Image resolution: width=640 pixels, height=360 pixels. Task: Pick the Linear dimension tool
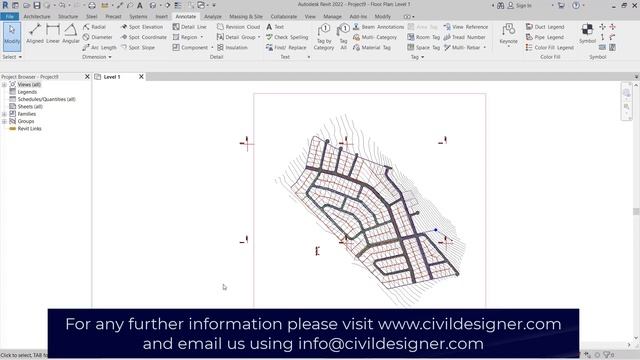tap(53, 34)
